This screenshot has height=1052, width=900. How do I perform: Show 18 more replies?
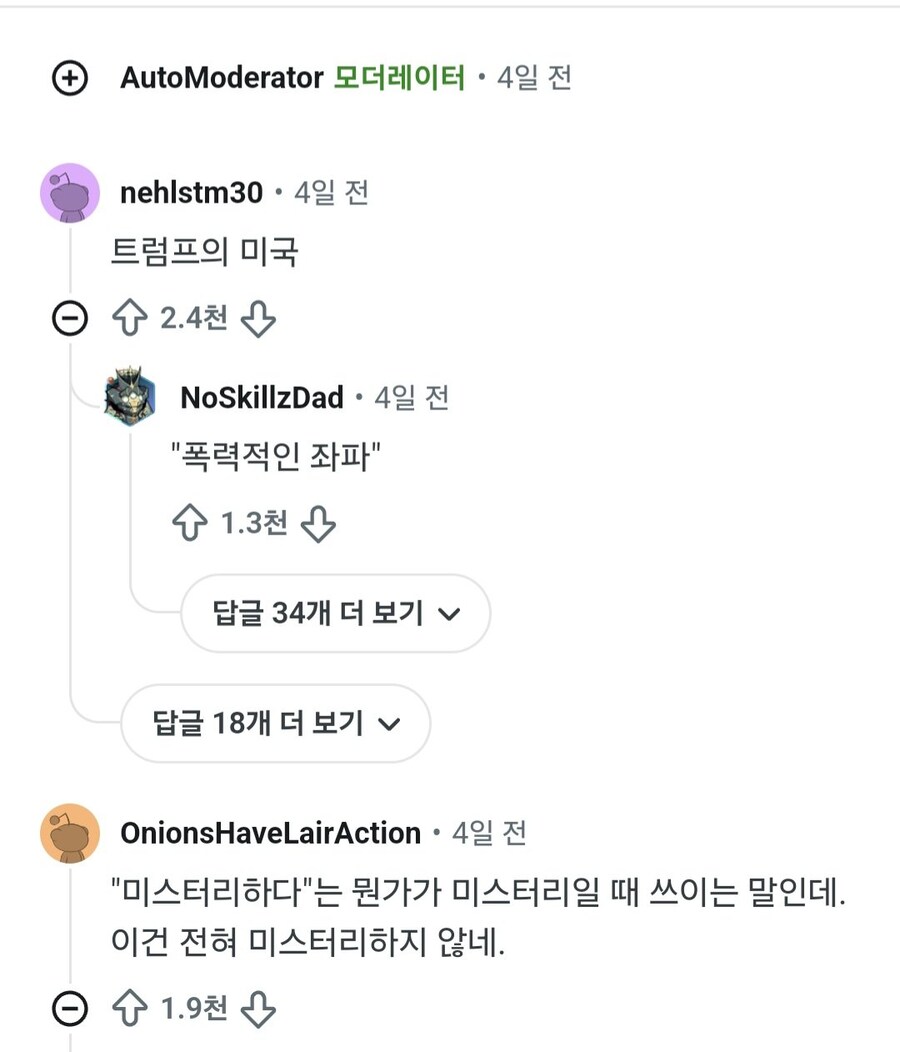click(275, 723)
